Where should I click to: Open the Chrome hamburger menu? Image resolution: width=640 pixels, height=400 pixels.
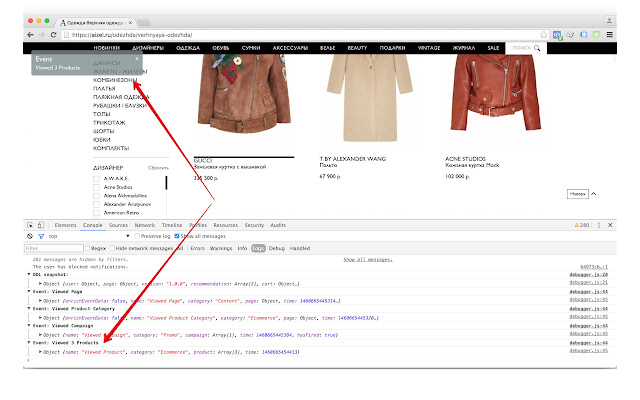[610, 34]
